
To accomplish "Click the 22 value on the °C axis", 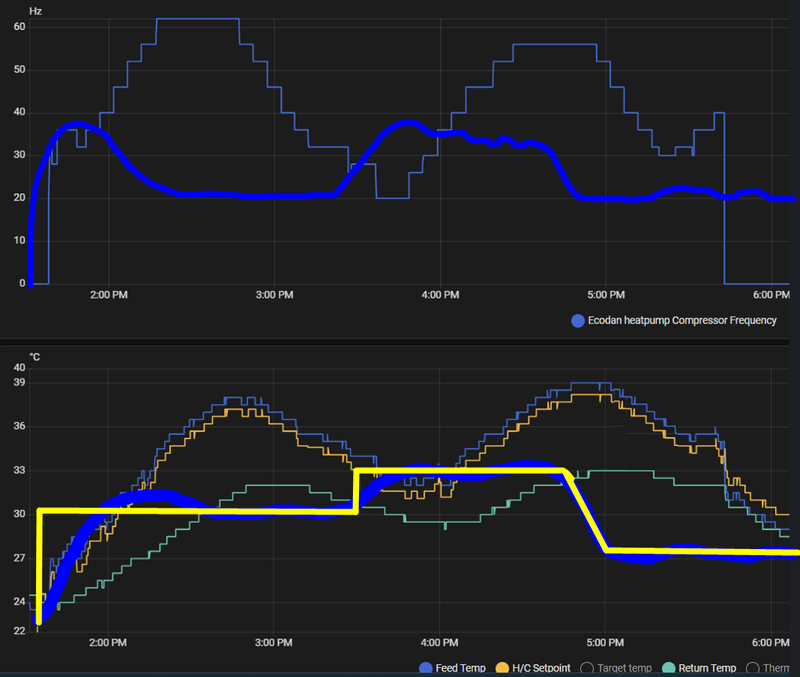I will pyautogui.click(x=19, y=631).
